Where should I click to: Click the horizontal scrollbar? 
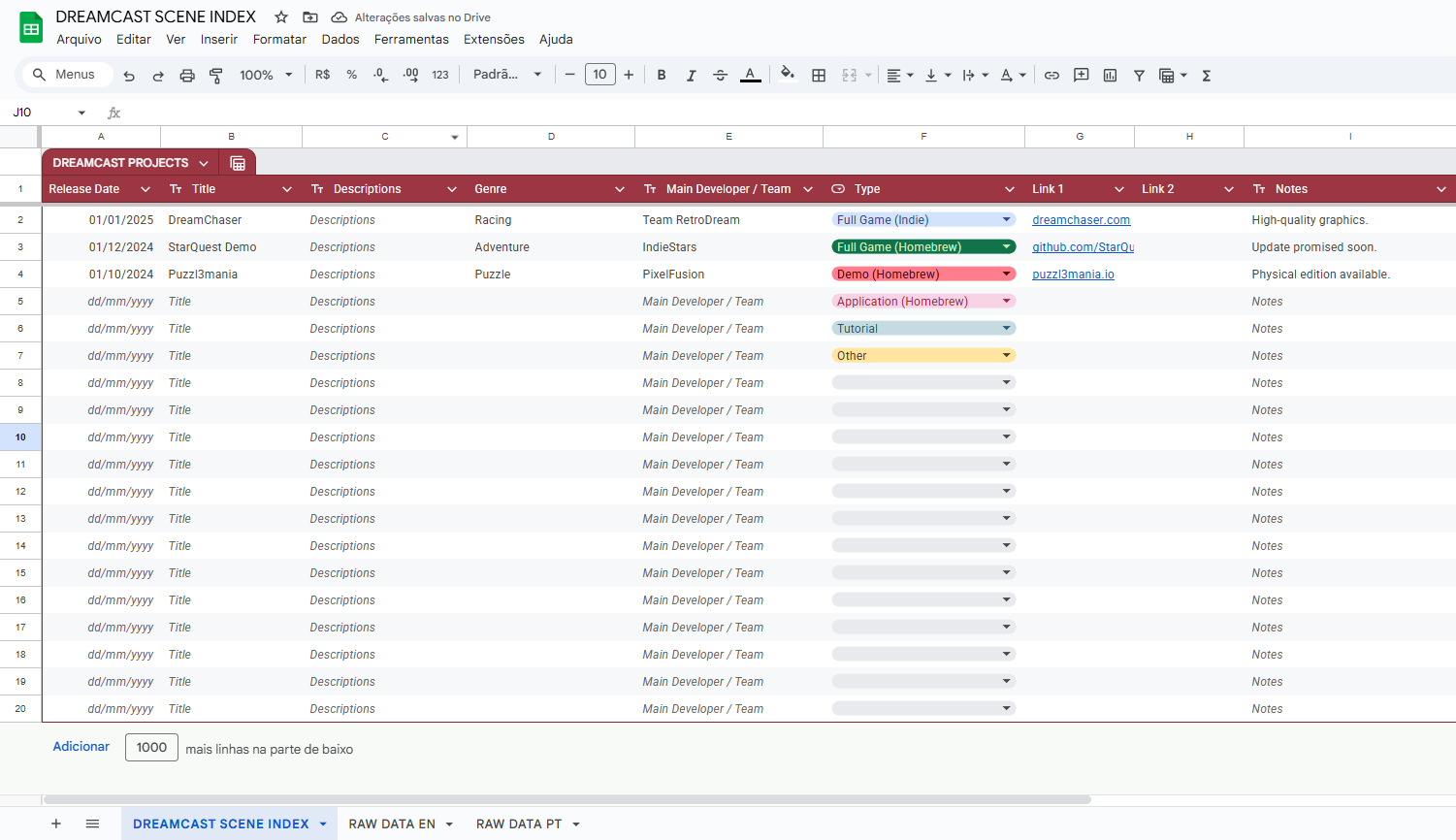(x=567, y=800)
